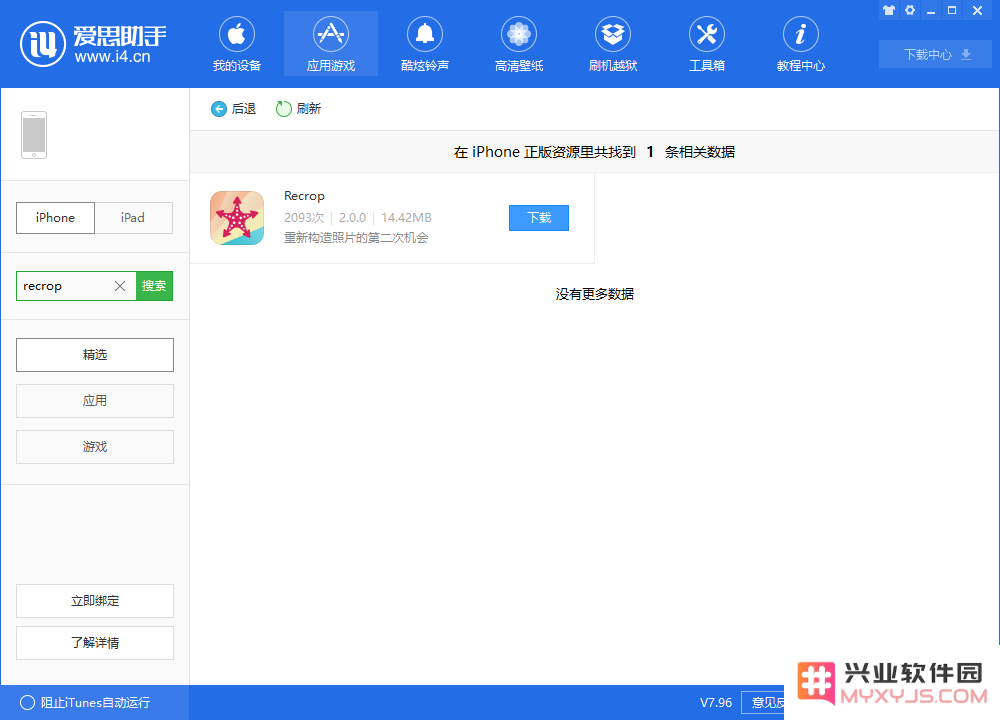Select the 精选 featured category
Viewport: 1000px width, 720px height.
[x=95, y=355]
